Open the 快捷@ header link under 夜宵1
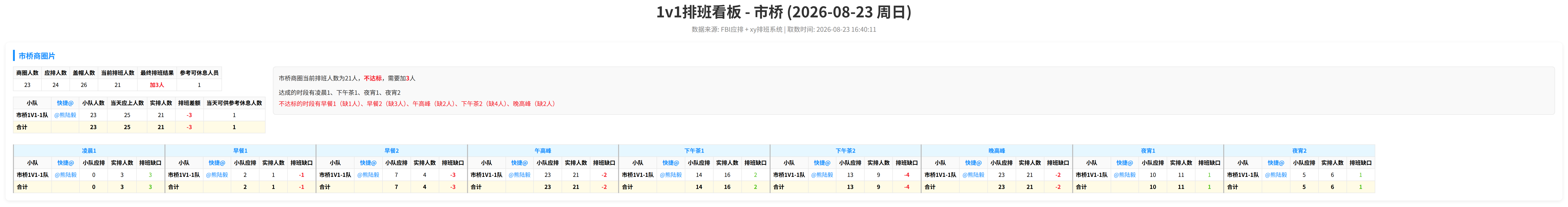 tap(1124, 163)
